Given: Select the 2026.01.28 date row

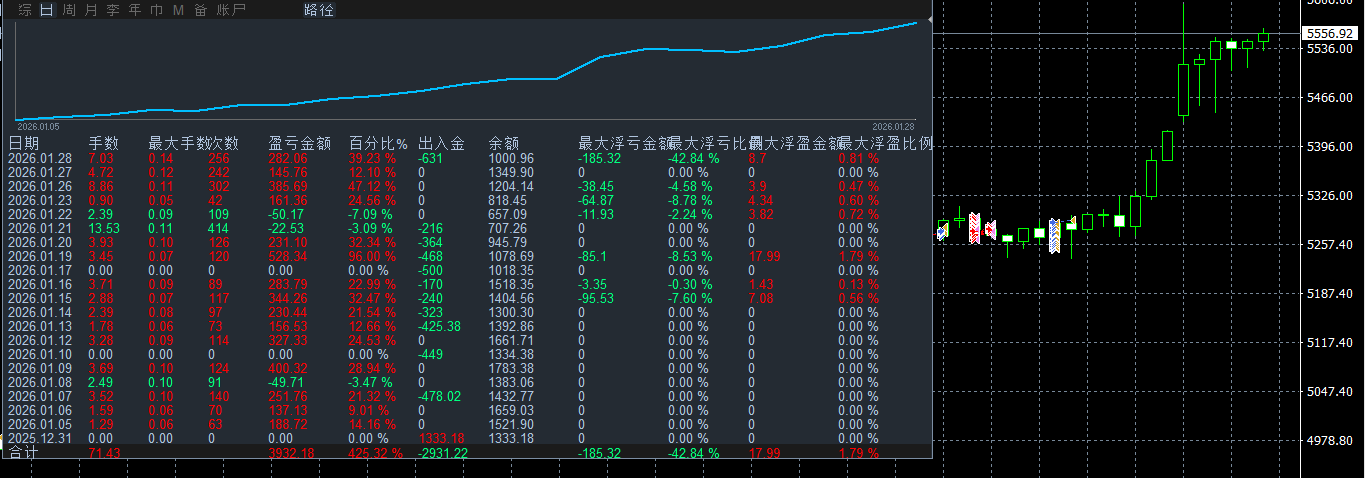Looking at the screenshot, I should point(468,158).
